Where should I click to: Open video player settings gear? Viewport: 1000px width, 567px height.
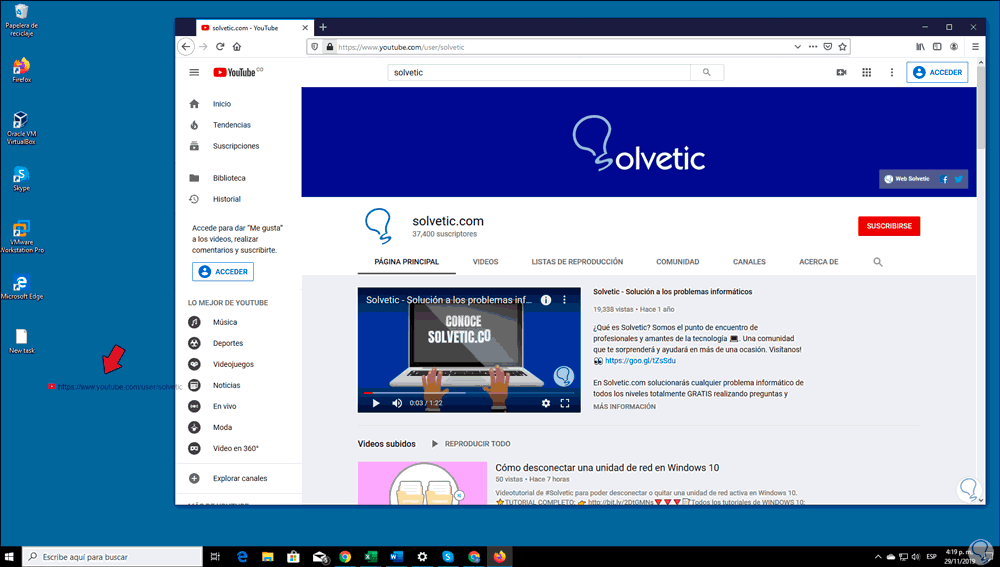(546, 403)
